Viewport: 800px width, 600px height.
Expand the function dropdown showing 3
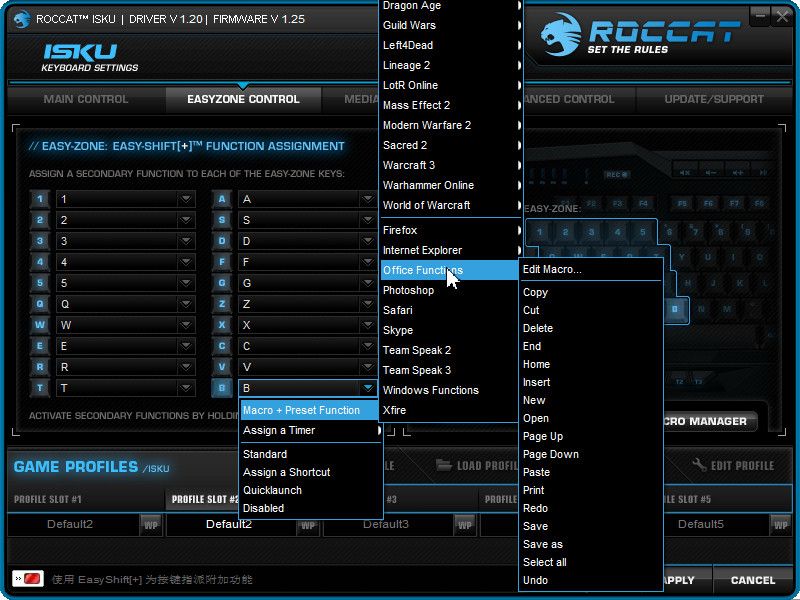[186, 241]
